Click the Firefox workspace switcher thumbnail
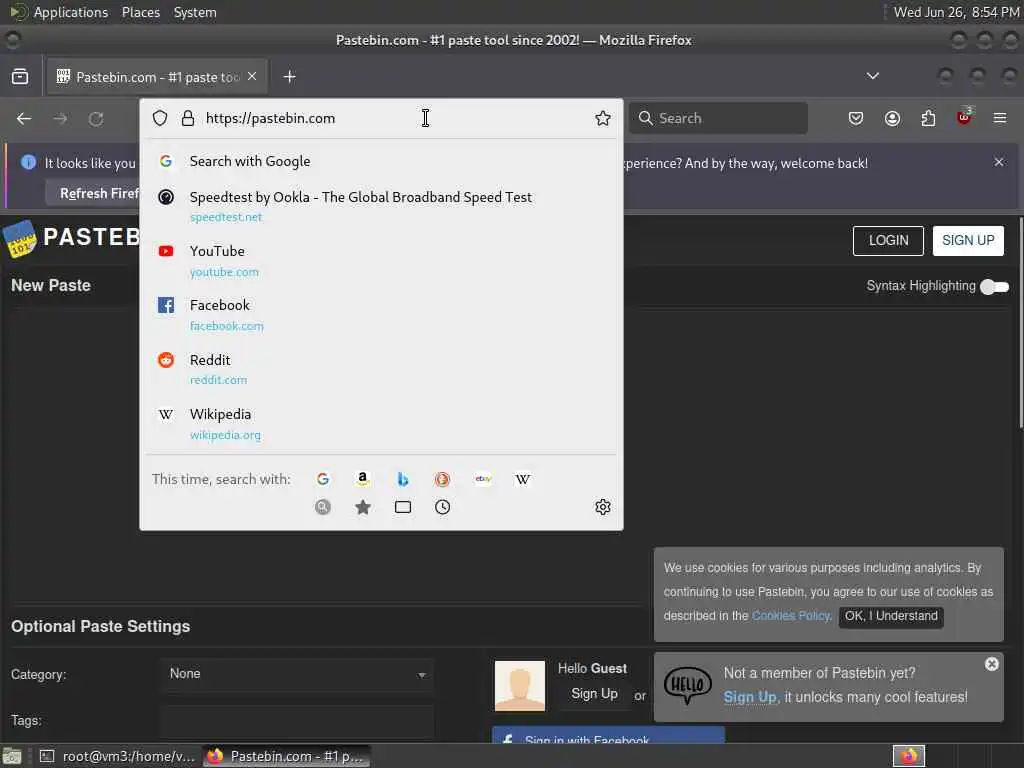This screenshot has height=768, width=1024. coord(908,756)
